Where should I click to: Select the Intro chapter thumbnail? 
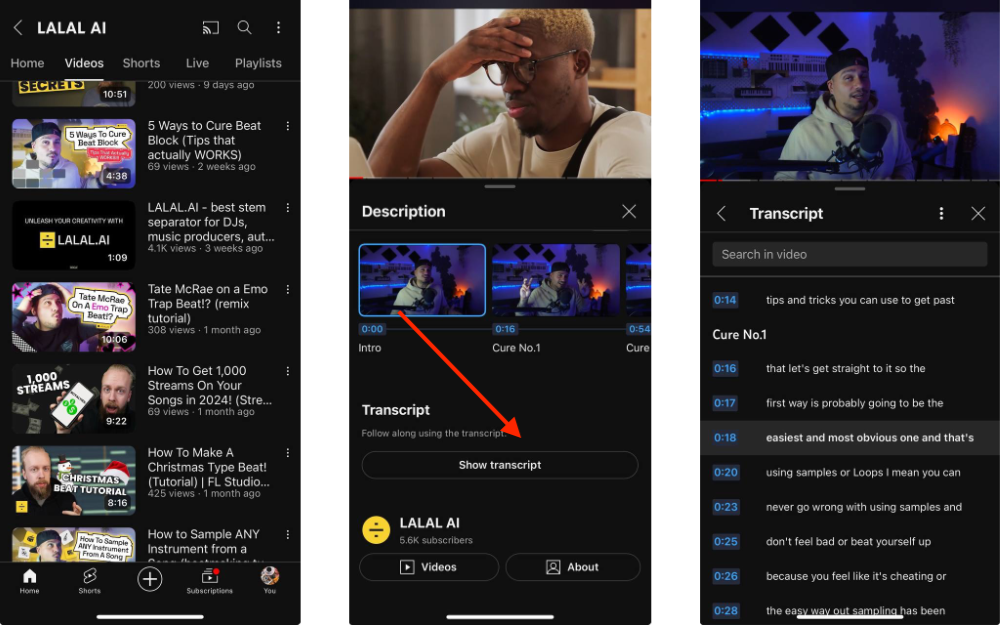point(422,280)
